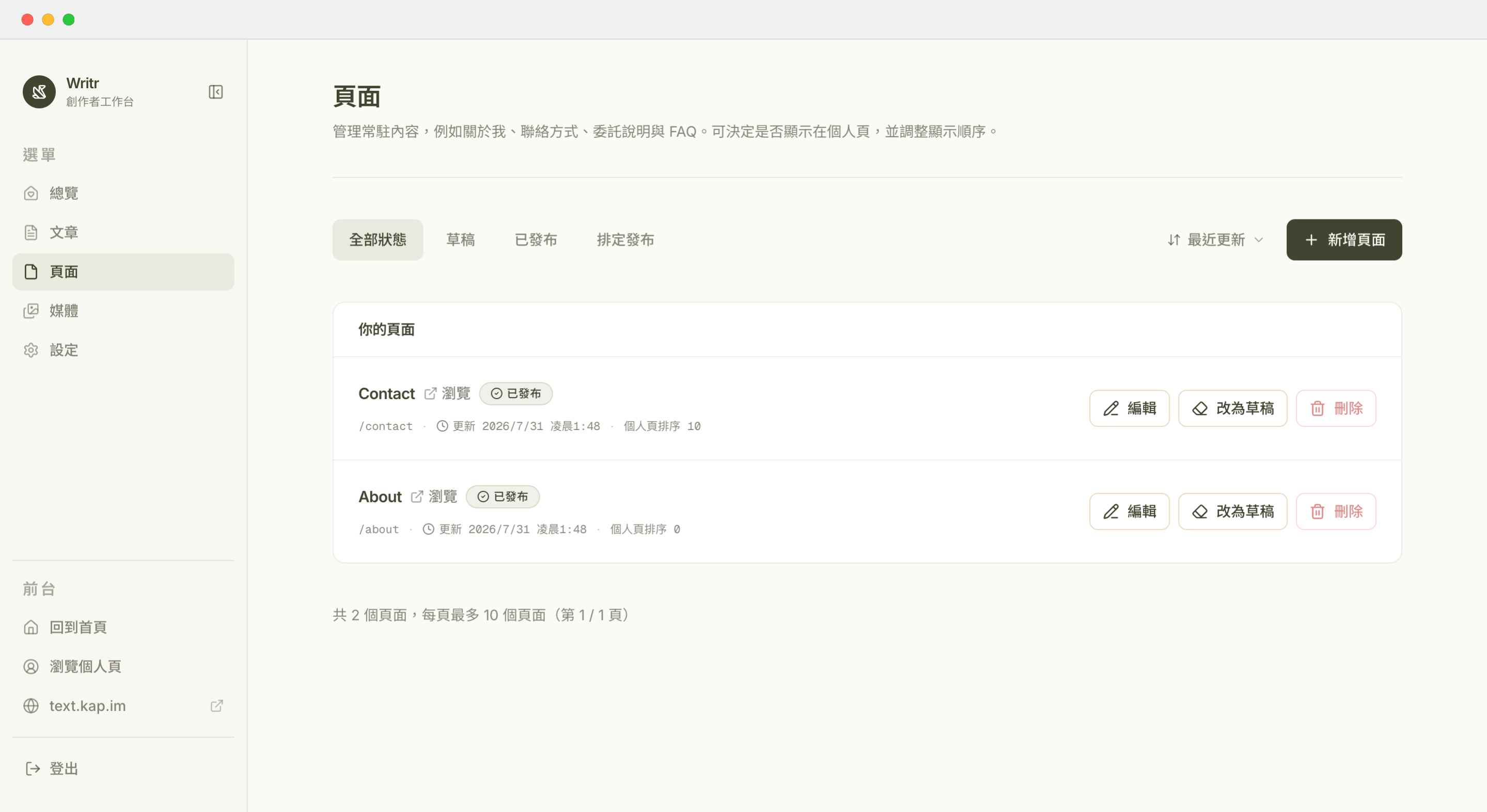1487x812 pixels.
Task: Switch to the 排定發布 scheduled tab
Action: point(625,240)
